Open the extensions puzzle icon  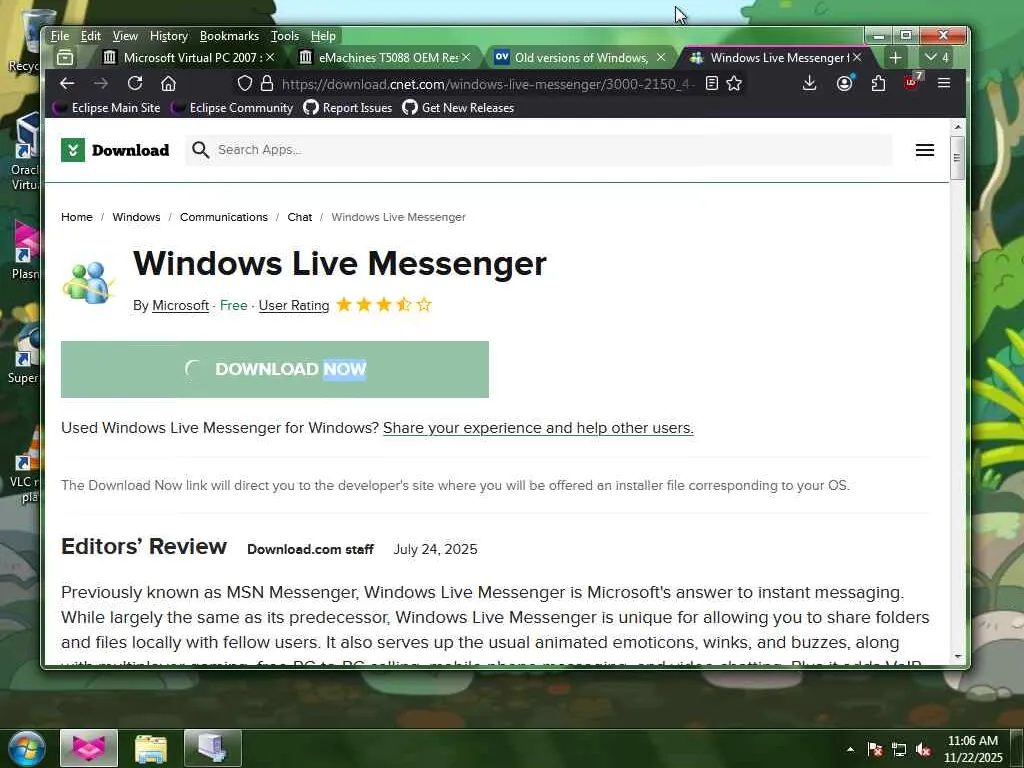[878, 83]
